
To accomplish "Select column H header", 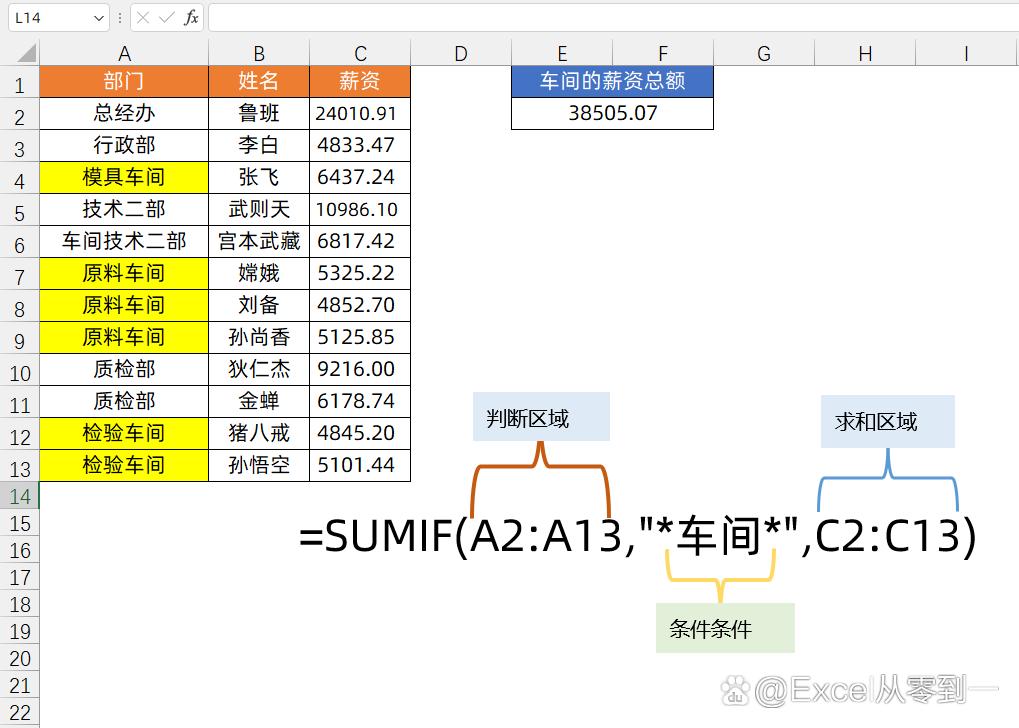I will tap(865, 53).
